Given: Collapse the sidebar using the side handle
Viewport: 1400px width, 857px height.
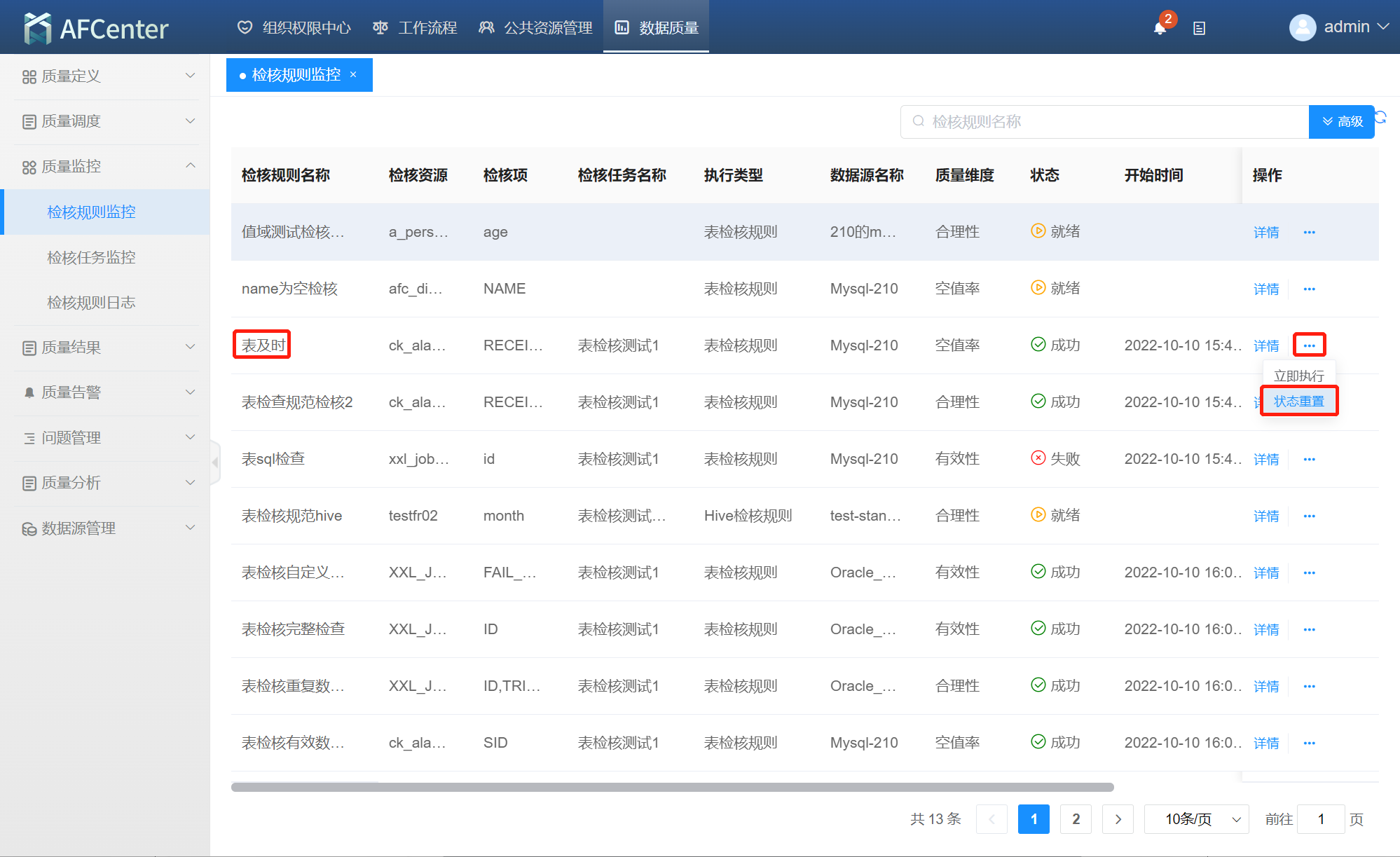Looking at the screenshot, I should point(215,462).
